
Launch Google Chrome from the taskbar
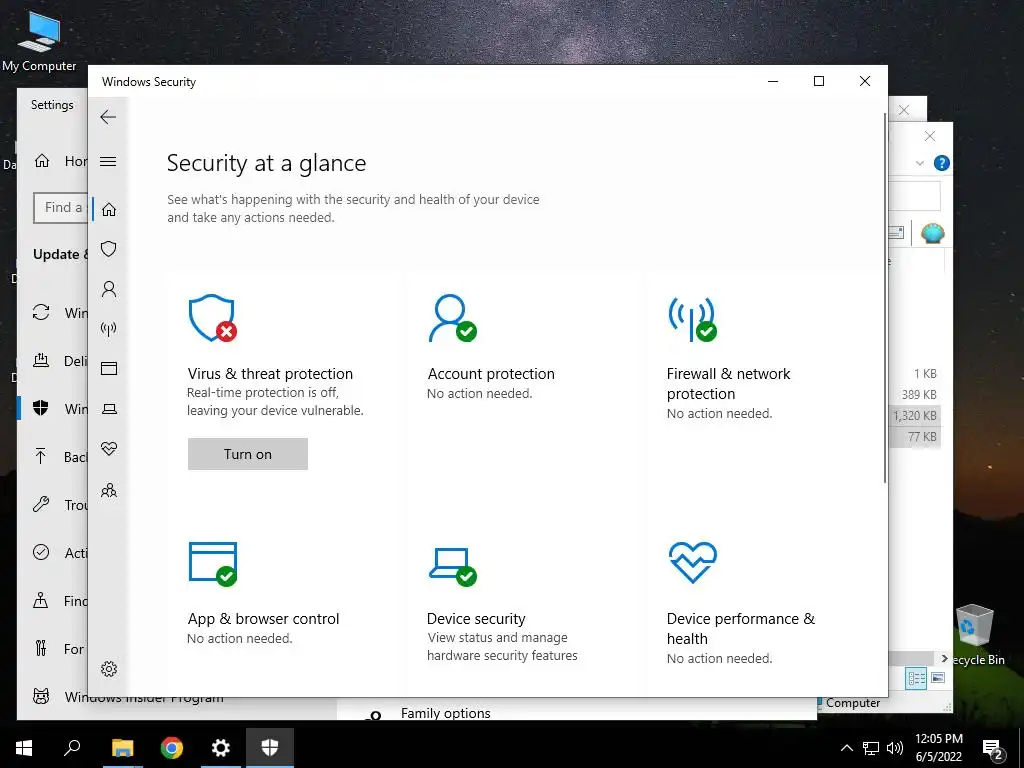tap(172, 748)
